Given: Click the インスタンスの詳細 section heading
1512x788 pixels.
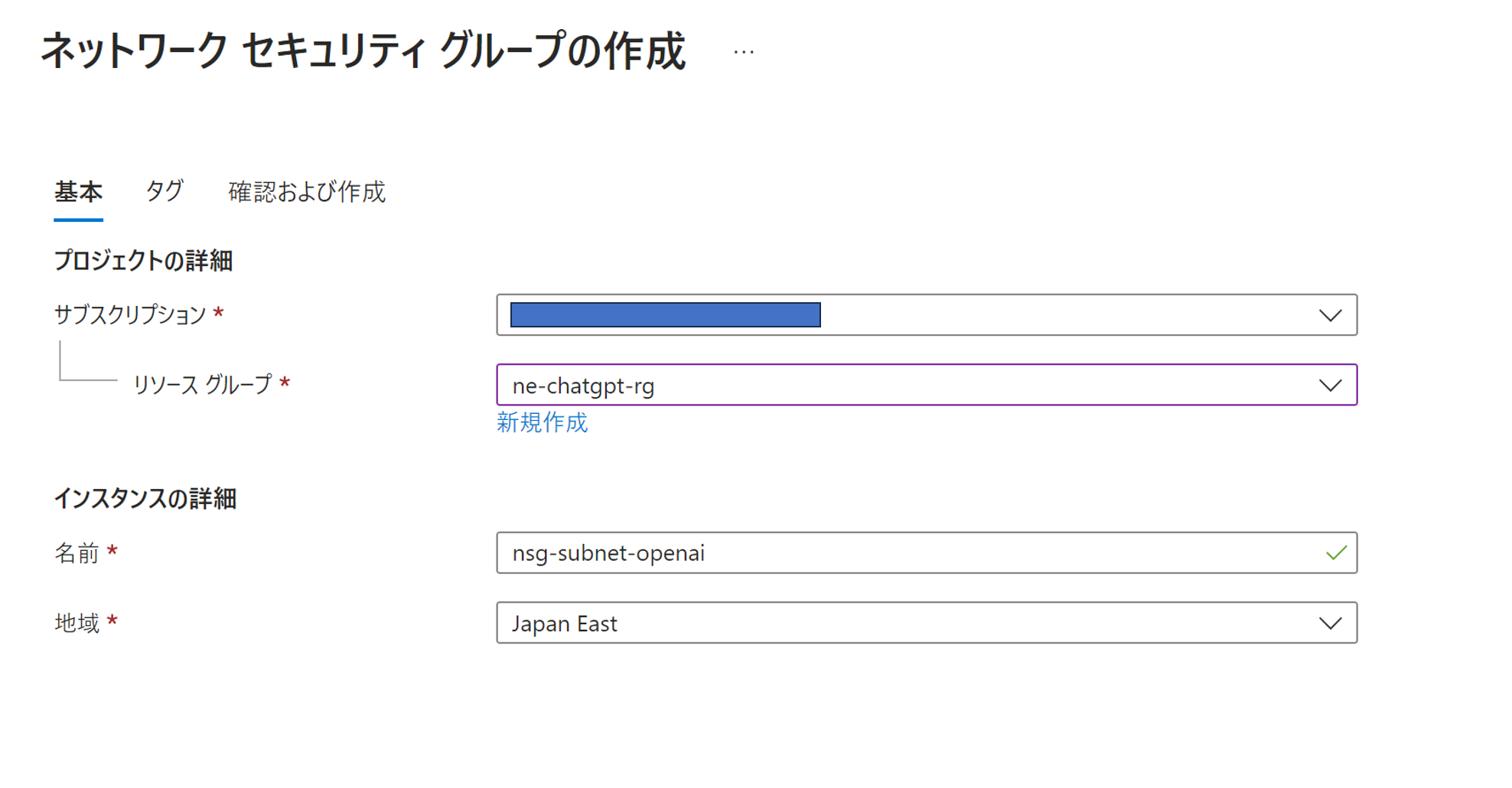Looking at the screenshot, I should (x=145, y=499).
